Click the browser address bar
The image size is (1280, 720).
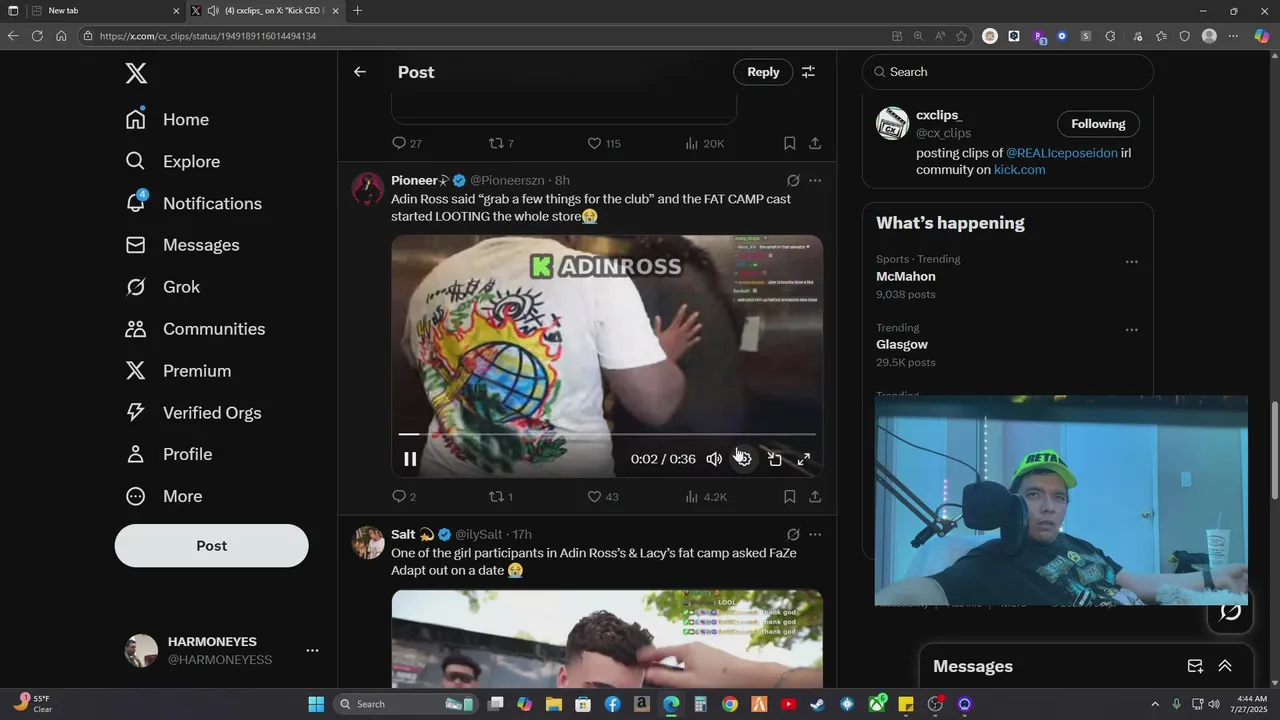coord(480,35)
